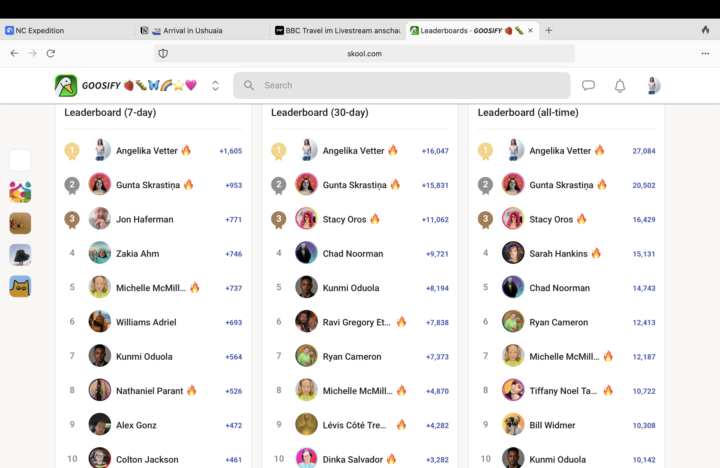The width and height of the screenshot is (720, 468).
Task: Open Kunmi Oduola in 30-day leaderboard
Action: [351, 288]
